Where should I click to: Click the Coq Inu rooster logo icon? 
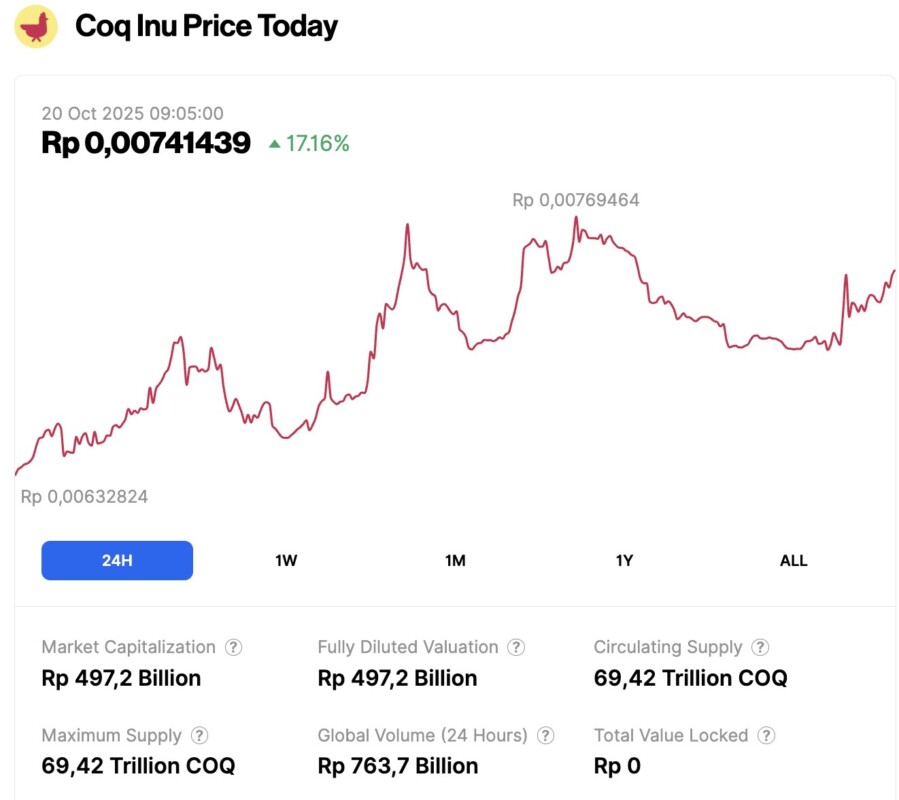click(x=38, y=26)
